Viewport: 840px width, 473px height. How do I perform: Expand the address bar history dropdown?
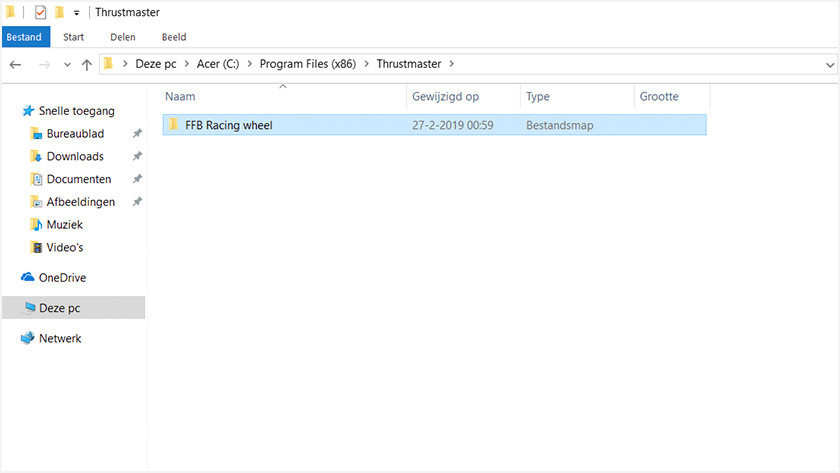click(x=830, y=64)
